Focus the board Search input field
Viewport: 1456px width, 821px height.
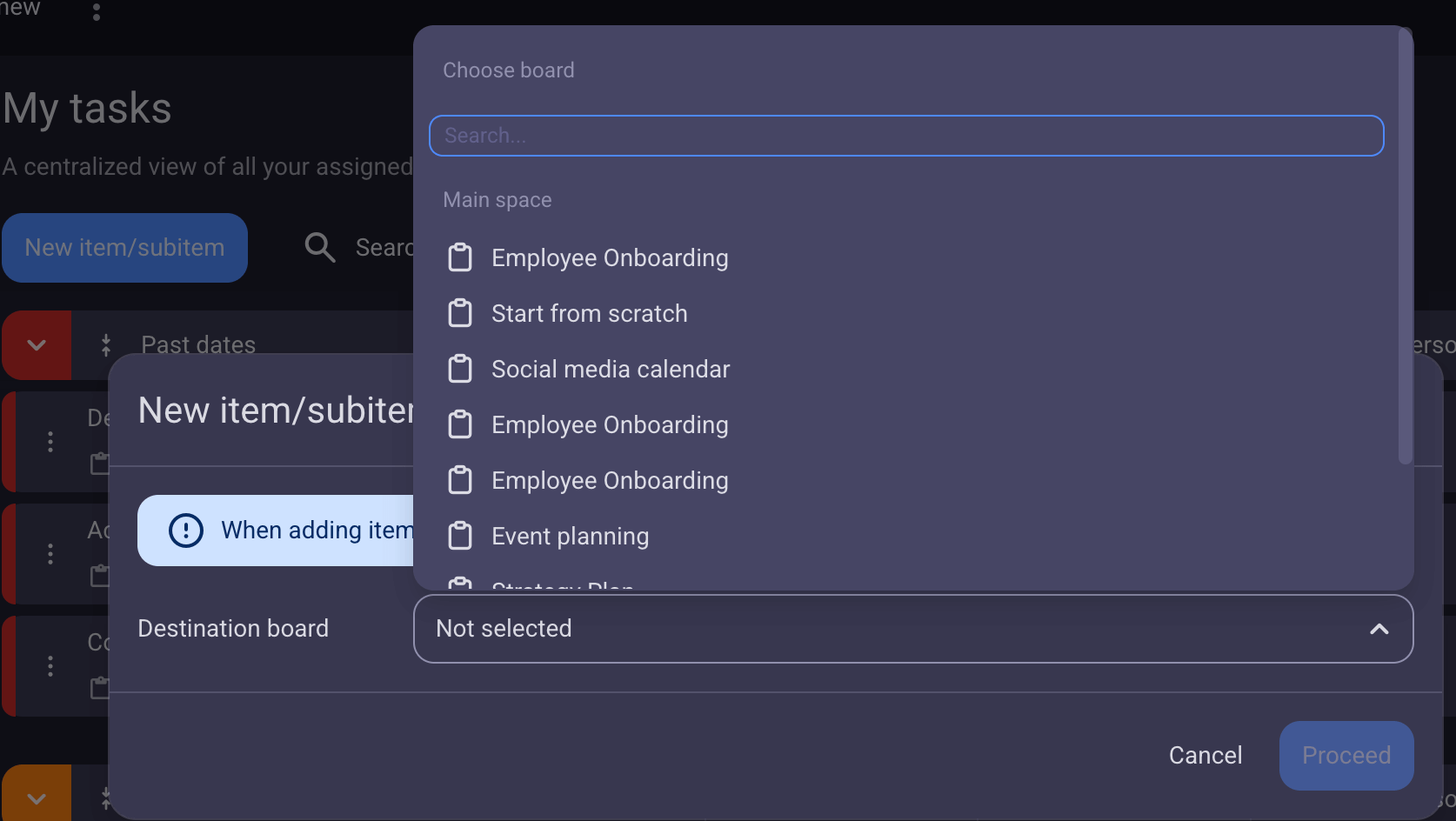coord(905,136)
